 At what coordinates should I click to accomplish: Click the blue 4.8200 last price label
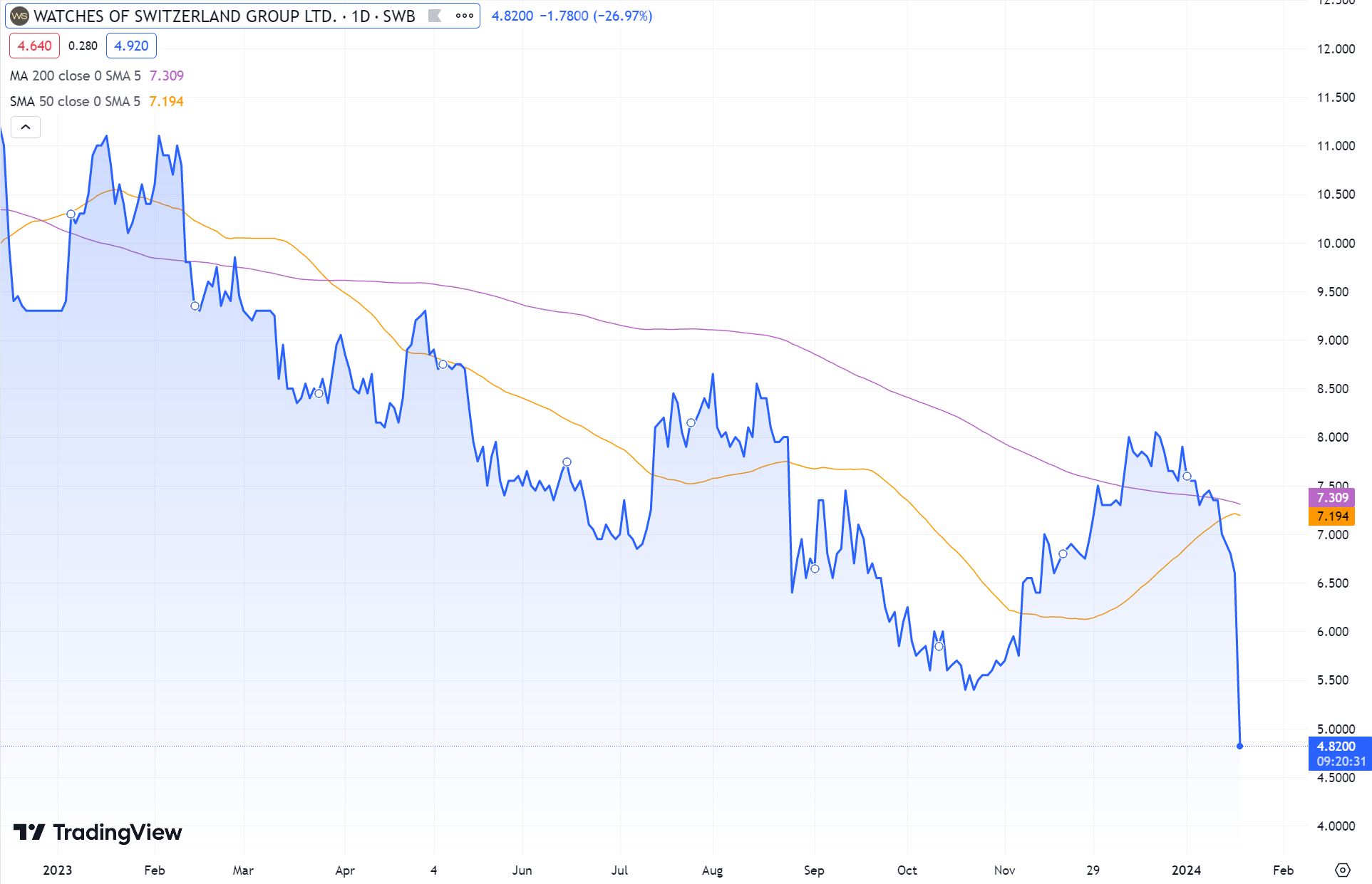(1340, 754)
